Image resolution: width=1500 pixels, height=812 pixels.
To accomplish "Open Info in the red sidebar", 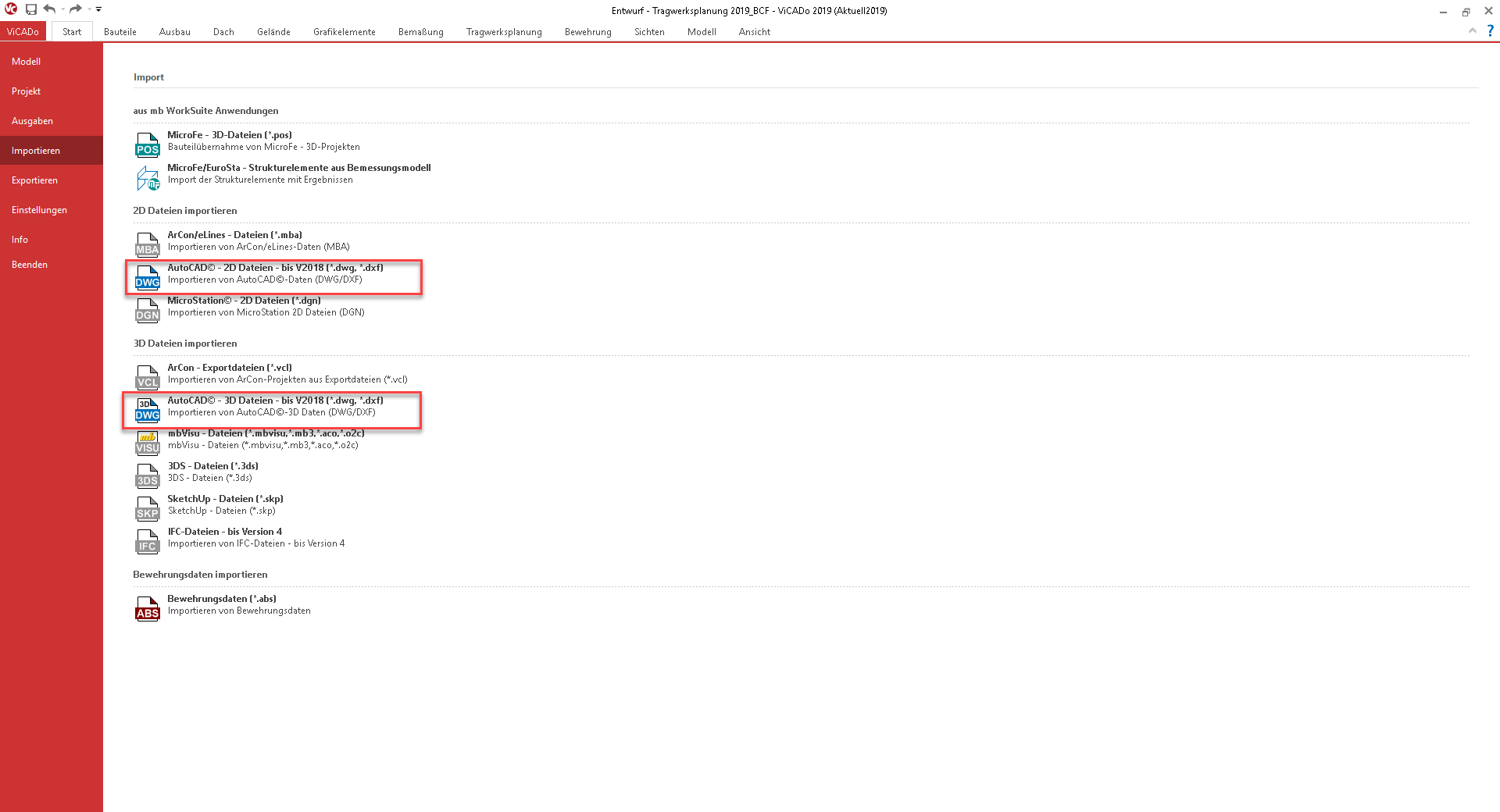I will click(x=52, y=240).
